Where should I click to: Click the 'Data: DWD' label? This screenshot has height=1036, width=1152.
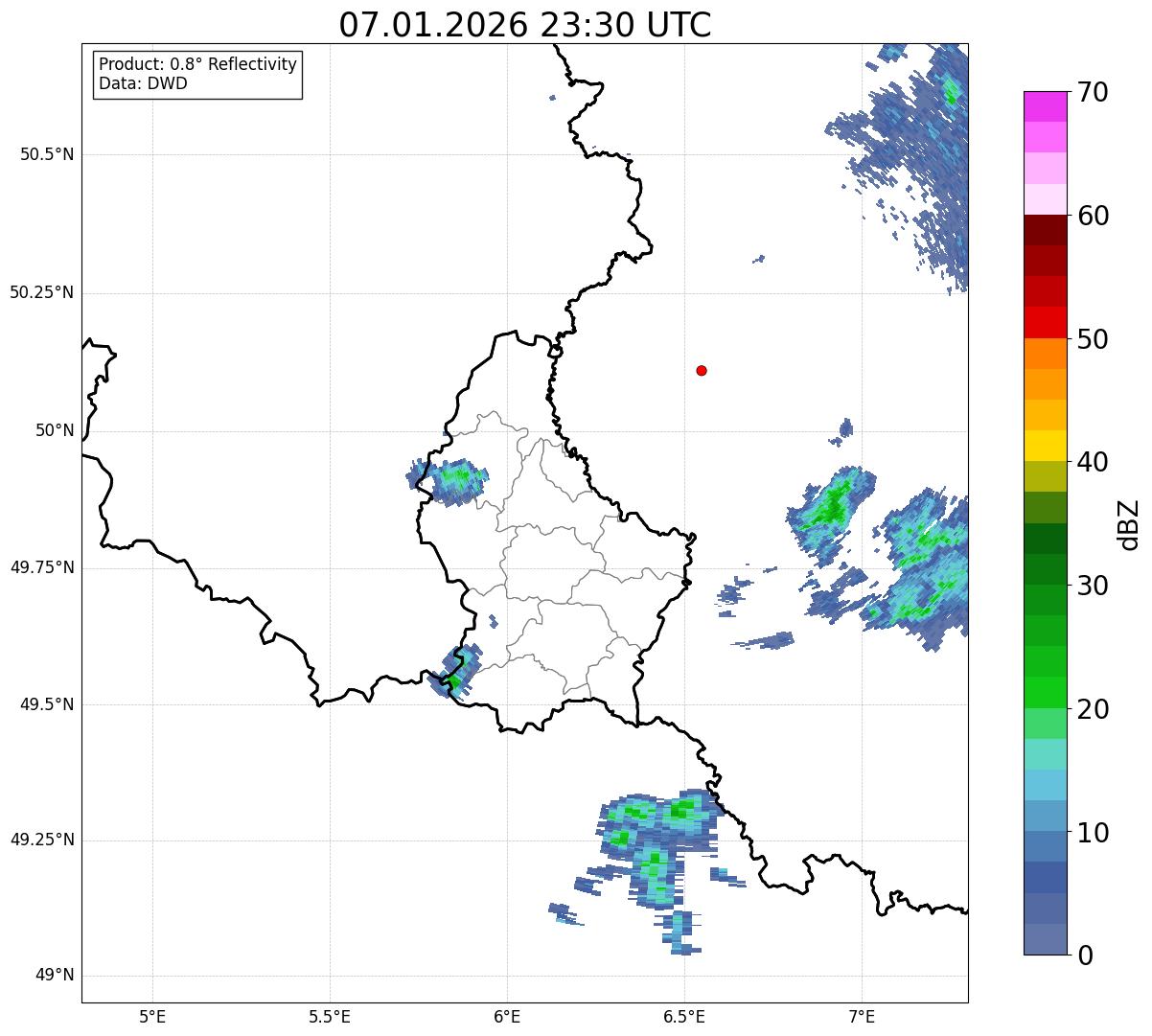(x=143, y=83)
